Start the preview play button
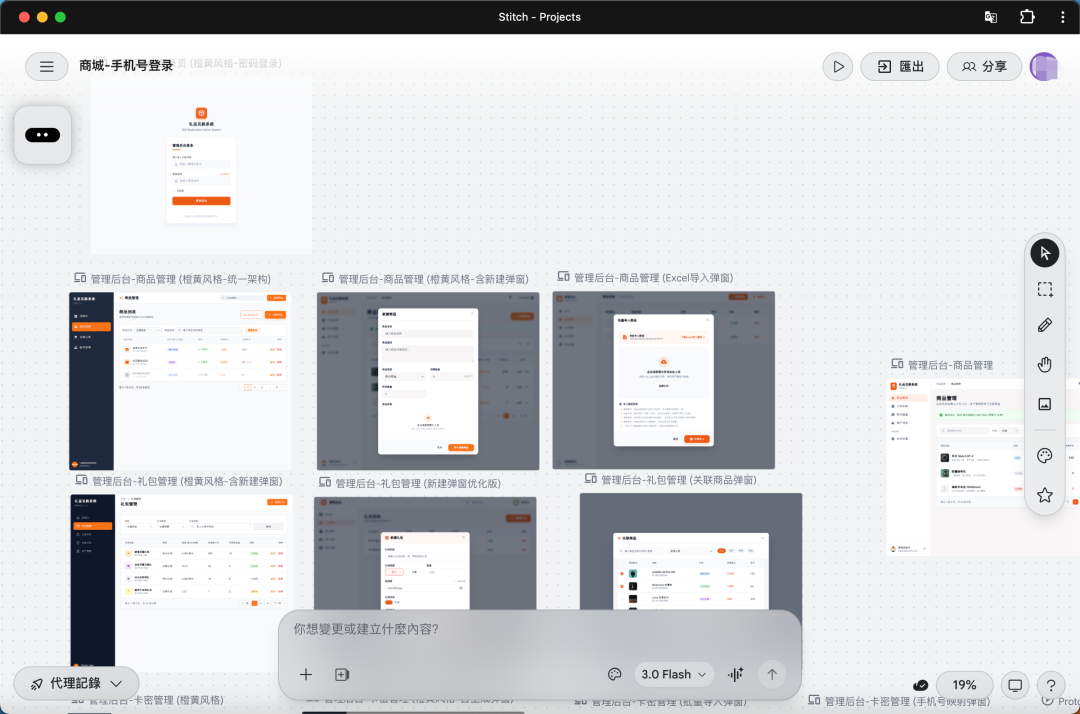Viewport: 1080px width, 714px height. [x=838, y=67]
